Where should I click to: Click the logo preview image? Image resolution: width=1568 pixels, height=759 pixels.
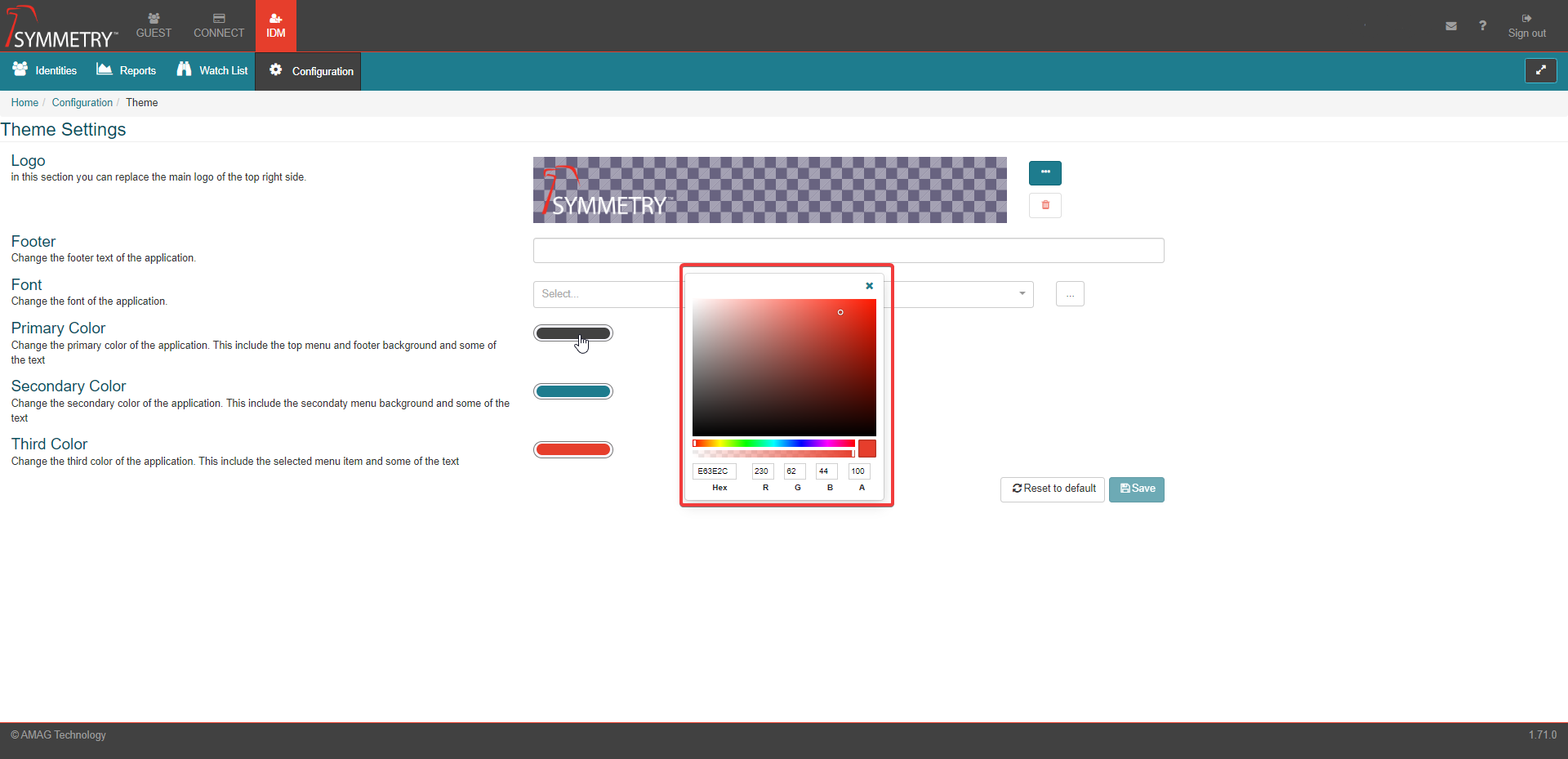tap(769, 190)
